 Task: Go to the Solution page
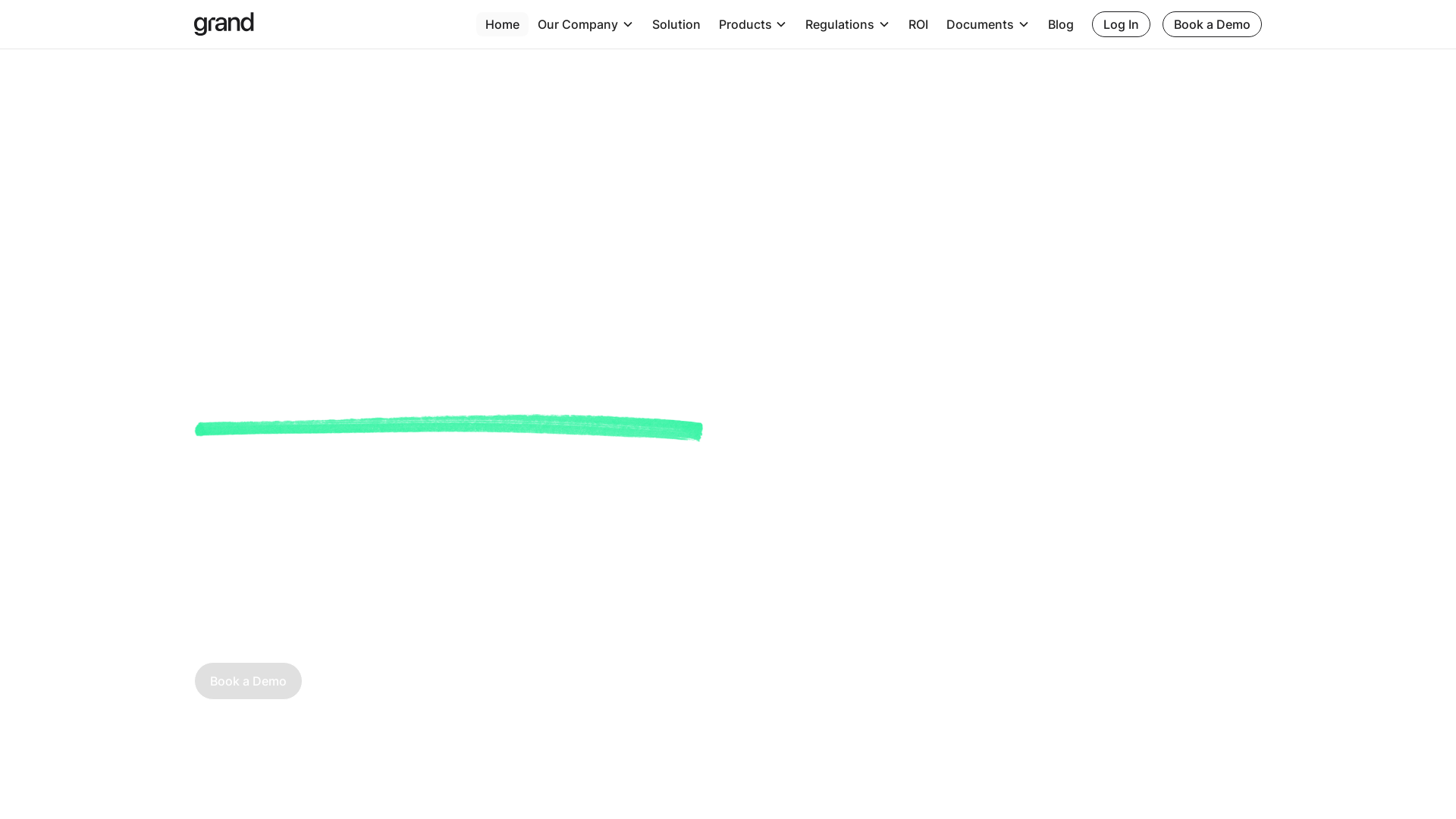676,24
